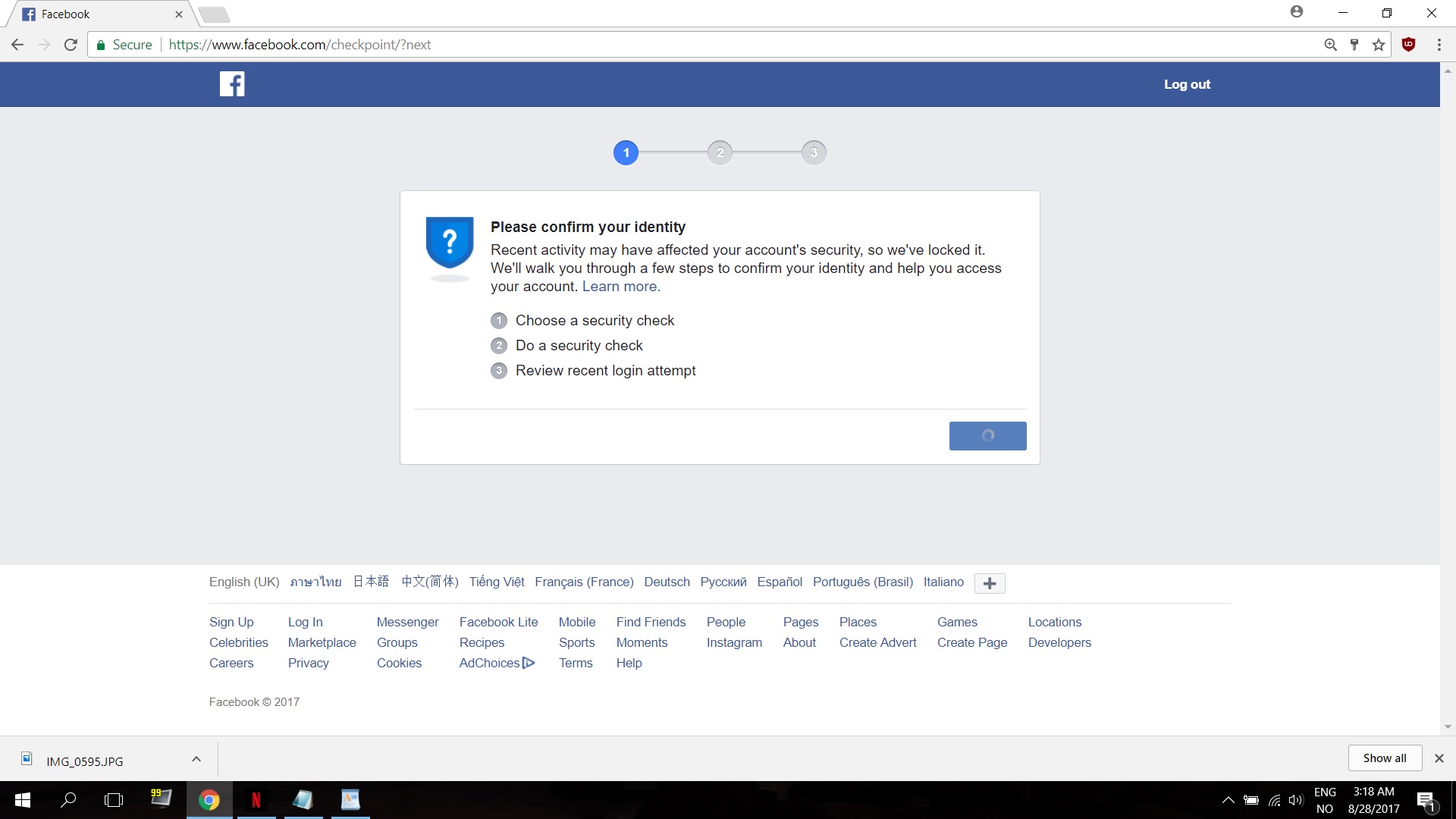Open the downloaded IMG_0595.JPG file
Screen dimensions: 1456x819
pyautogui.click(x=84, y=761)
